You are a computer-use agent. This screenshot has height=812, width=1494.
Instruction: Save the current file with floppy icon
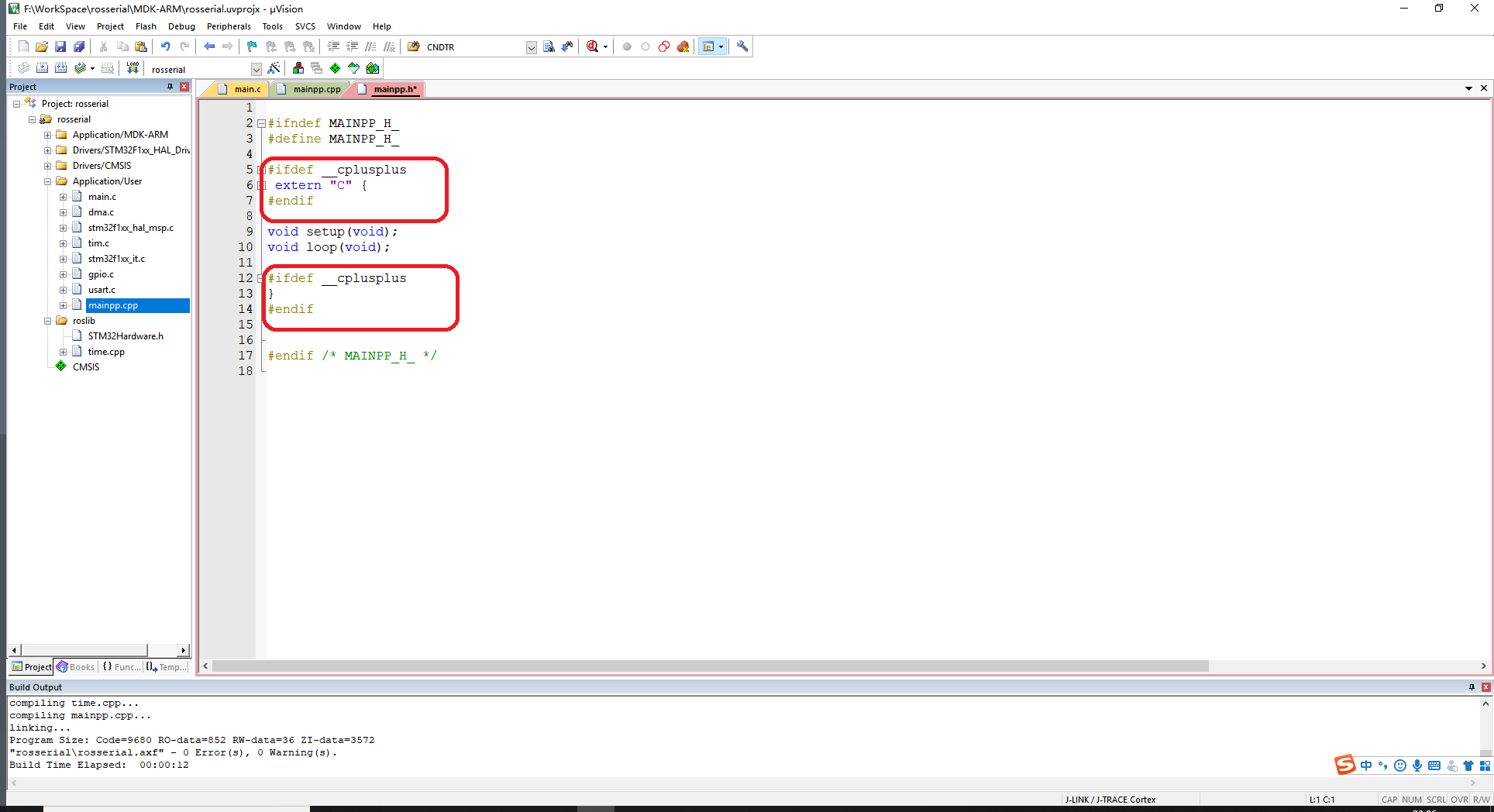tap(60, 46)
